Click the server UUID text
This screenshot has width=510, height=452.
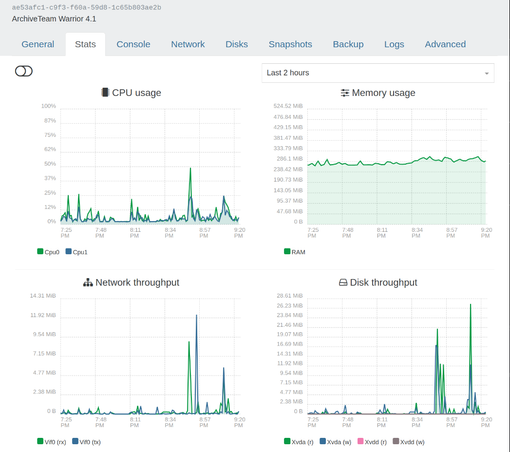86,7
